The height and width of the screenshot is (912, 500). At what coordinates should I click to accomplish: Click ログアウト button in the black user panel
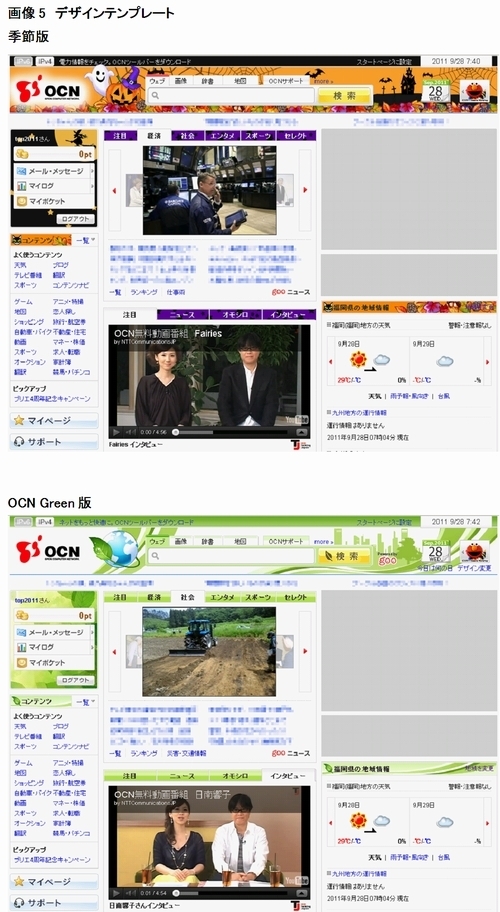tap(75, 219)
